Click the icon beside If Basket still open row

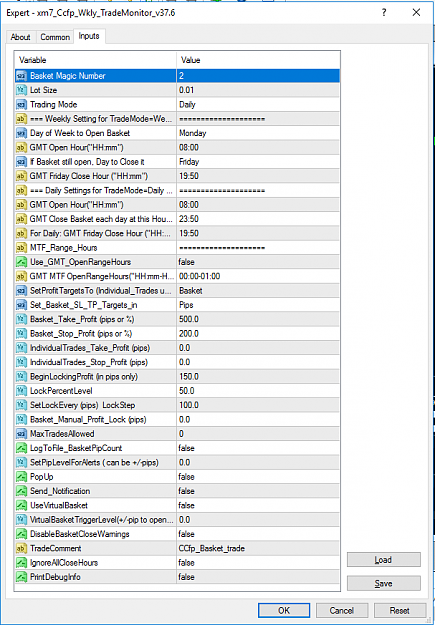tap(21, 162)
